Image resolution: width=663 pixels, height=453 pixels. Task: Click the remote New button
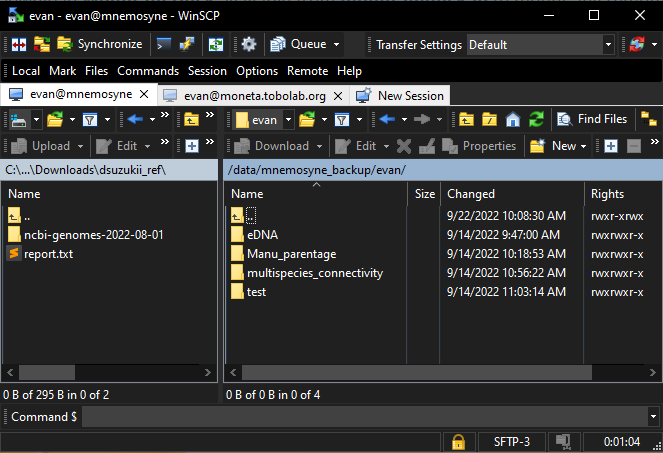553,146
